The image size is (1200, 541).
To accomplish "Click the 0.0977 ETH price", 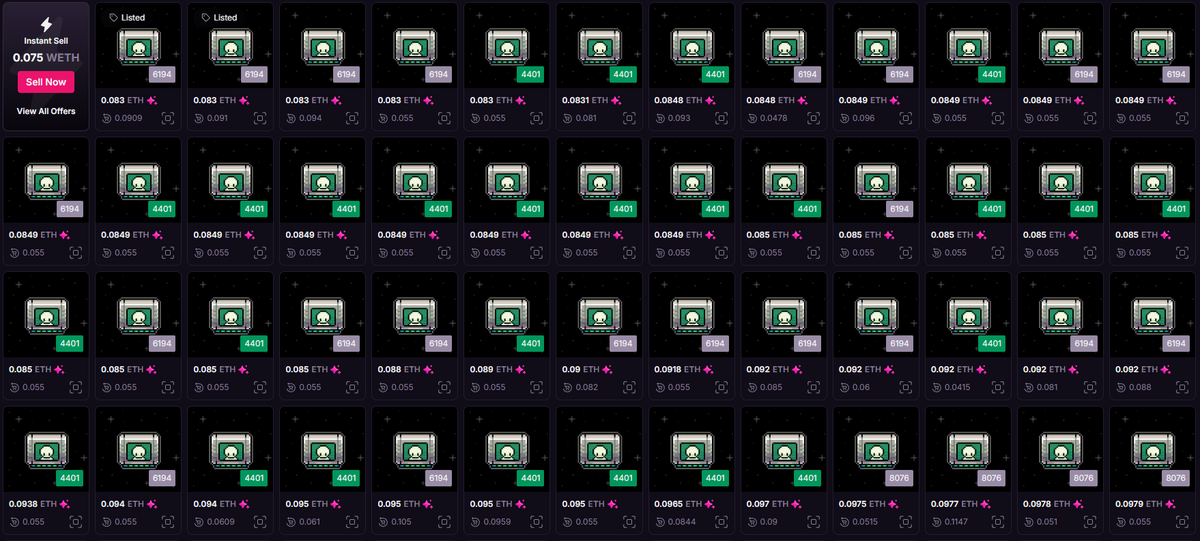I will click(x=953, y=504).
